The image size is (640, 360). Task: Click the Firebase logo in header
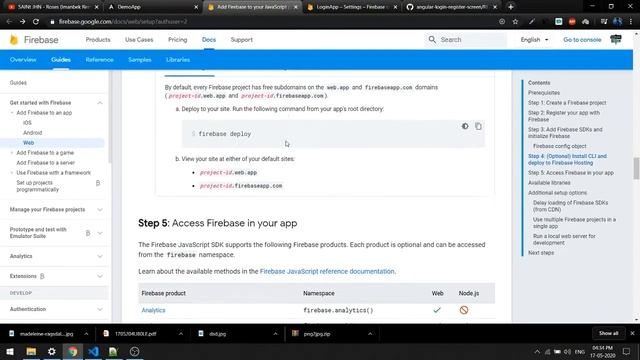(34, 40)
